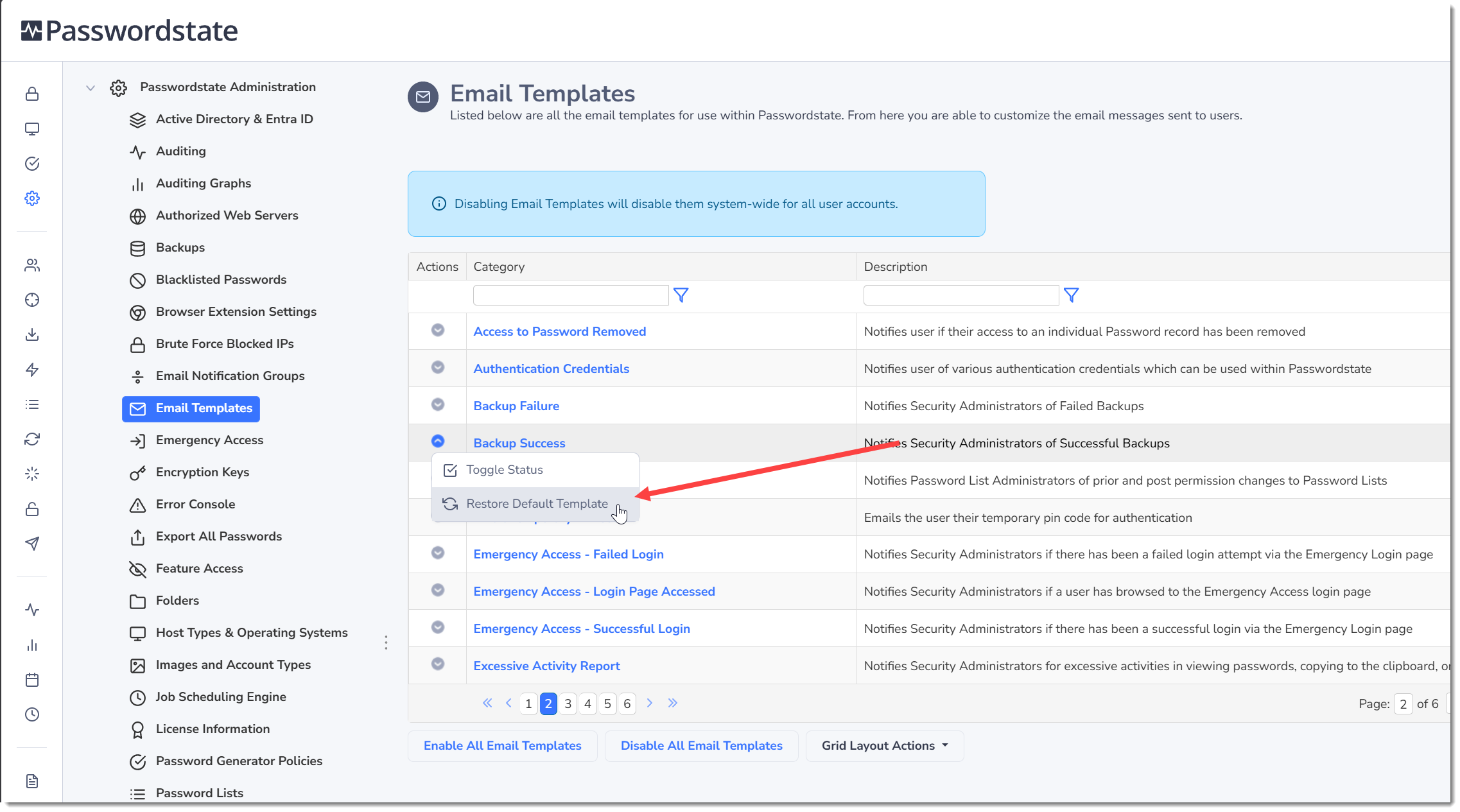Click Enable All Email Templates button

[503, 746]
